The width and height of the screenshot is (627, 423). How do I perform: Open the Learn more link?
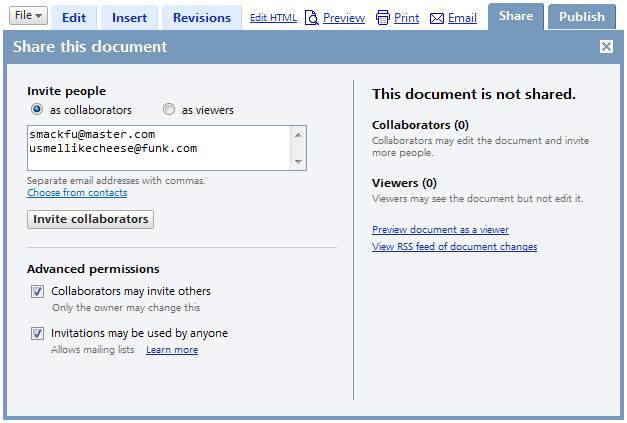point(172,350)
